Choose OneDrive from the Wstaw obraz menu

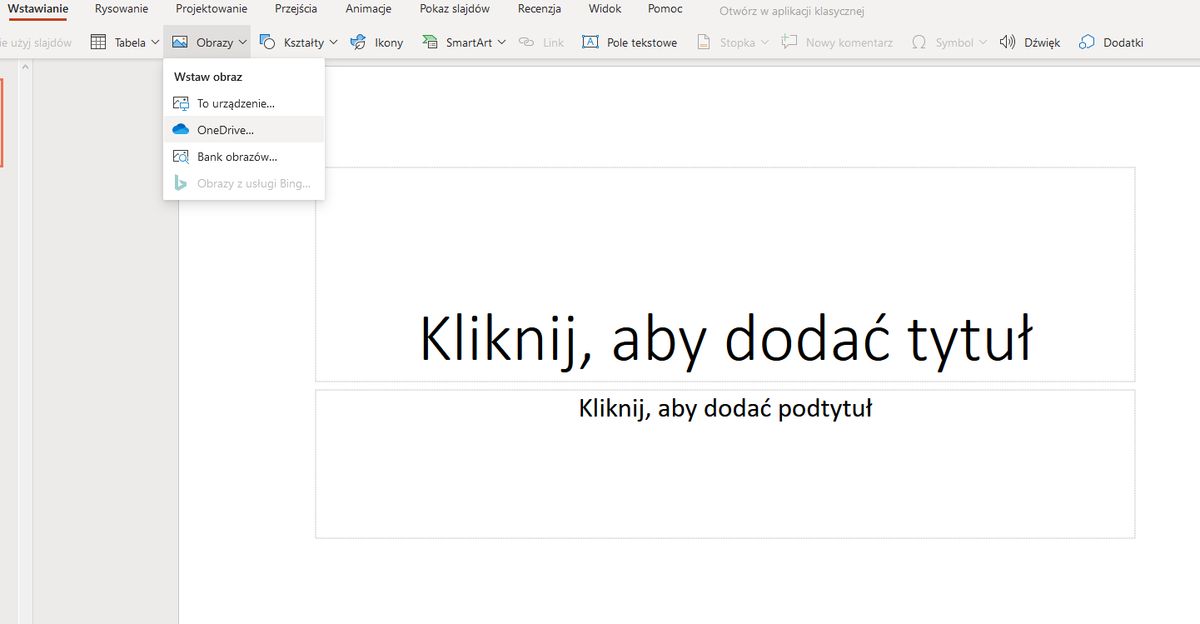(224, 129)
